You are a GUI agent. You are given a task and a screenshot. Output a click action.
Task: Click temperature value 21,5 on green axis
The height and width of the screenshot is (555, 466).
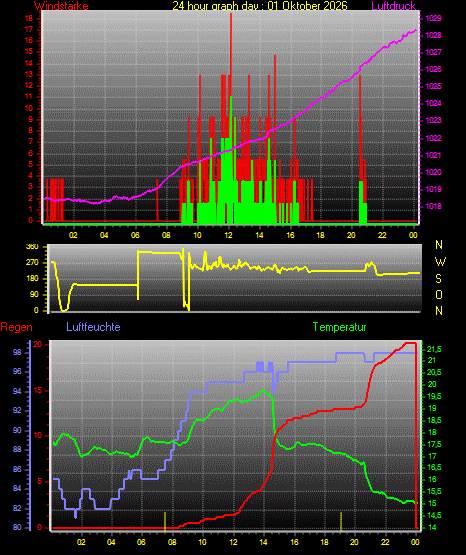point(434,350)
